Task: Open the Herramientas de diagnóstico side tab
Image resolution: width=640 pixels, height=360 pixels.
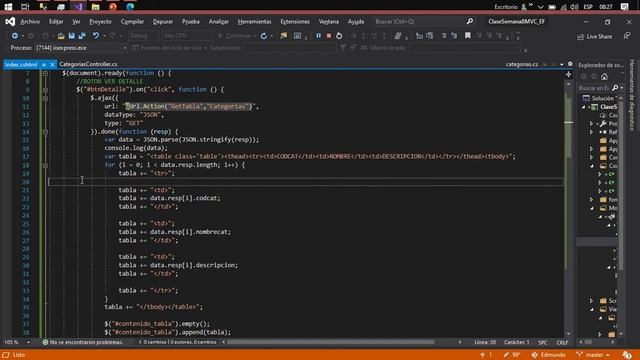Action: tap(632, 95)
